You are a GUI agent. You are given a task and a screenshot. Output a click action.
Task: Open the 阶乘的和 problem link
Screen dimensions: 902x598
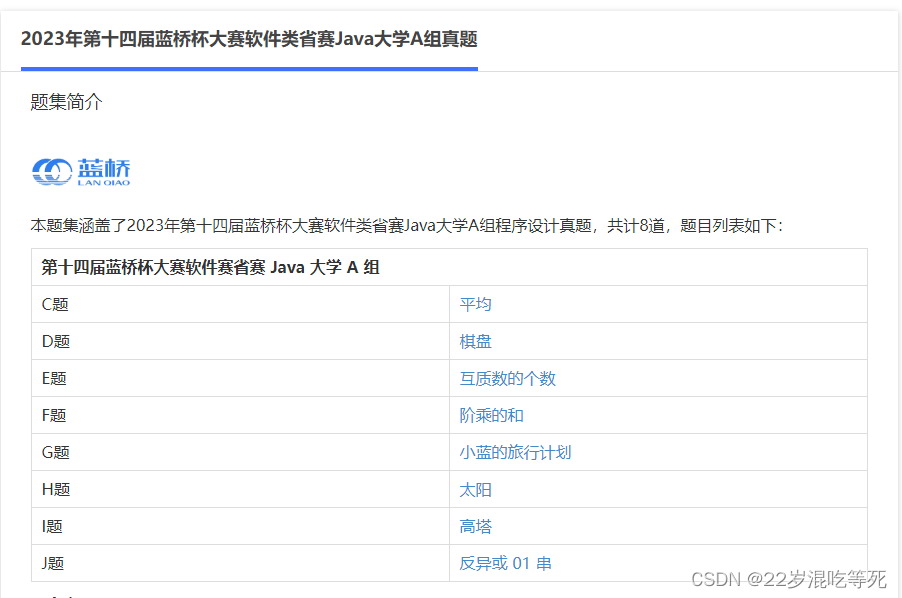(491, 415)
